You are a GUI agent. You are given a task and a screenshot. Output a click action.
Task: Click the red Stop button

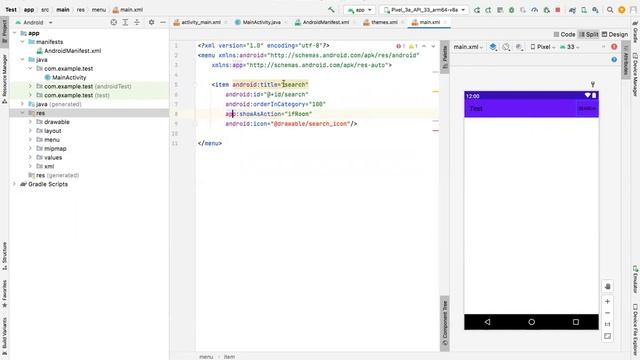[x=558, y=10]
